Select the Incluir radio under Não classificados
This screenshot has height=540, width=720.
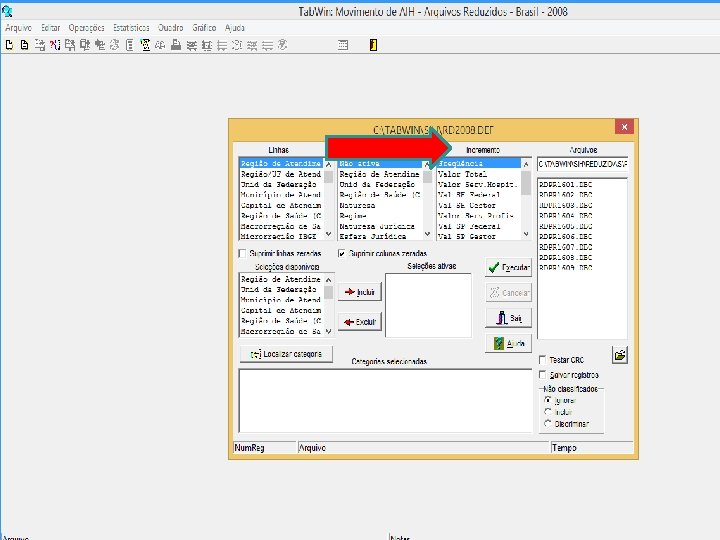pos(547,412)
